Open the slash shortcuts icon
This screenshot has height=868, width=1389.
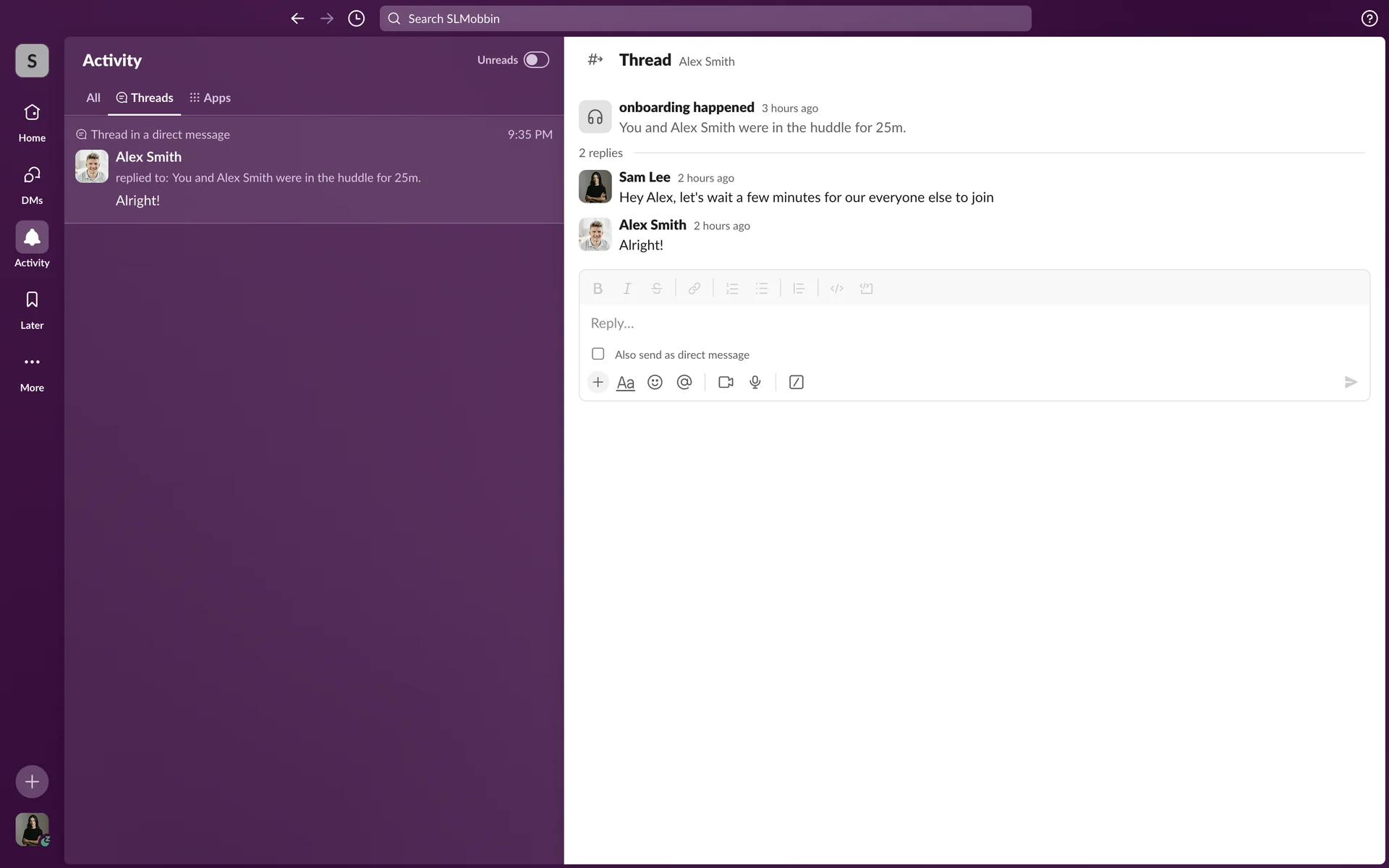[796, 382]
